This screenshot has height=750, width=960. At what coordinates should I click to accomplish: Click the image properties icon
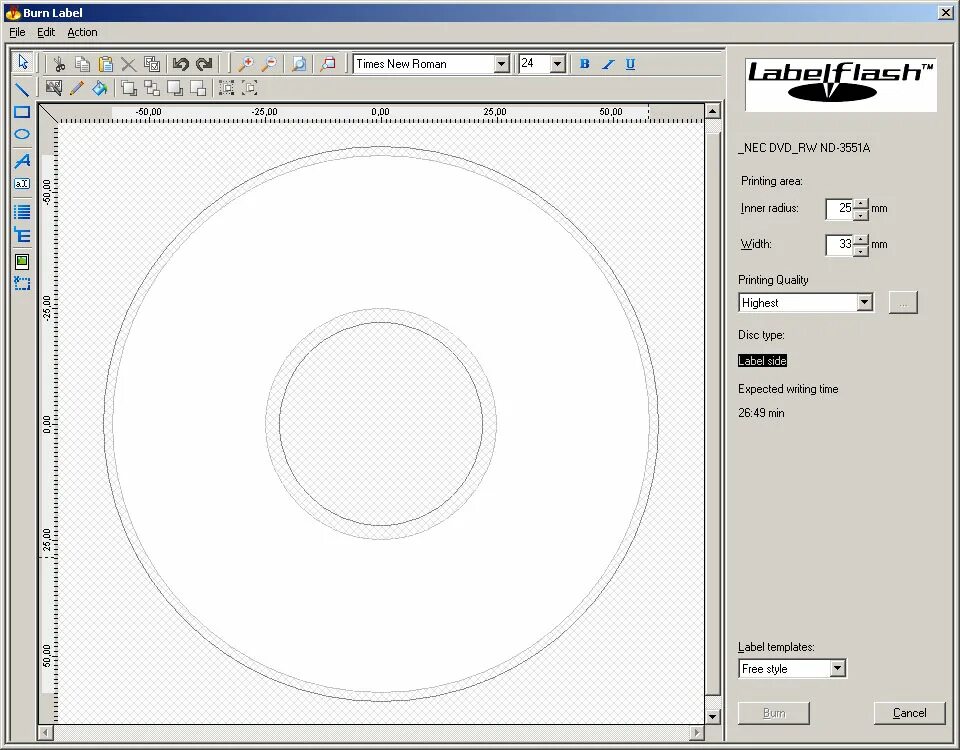click(x=54, y=88)
